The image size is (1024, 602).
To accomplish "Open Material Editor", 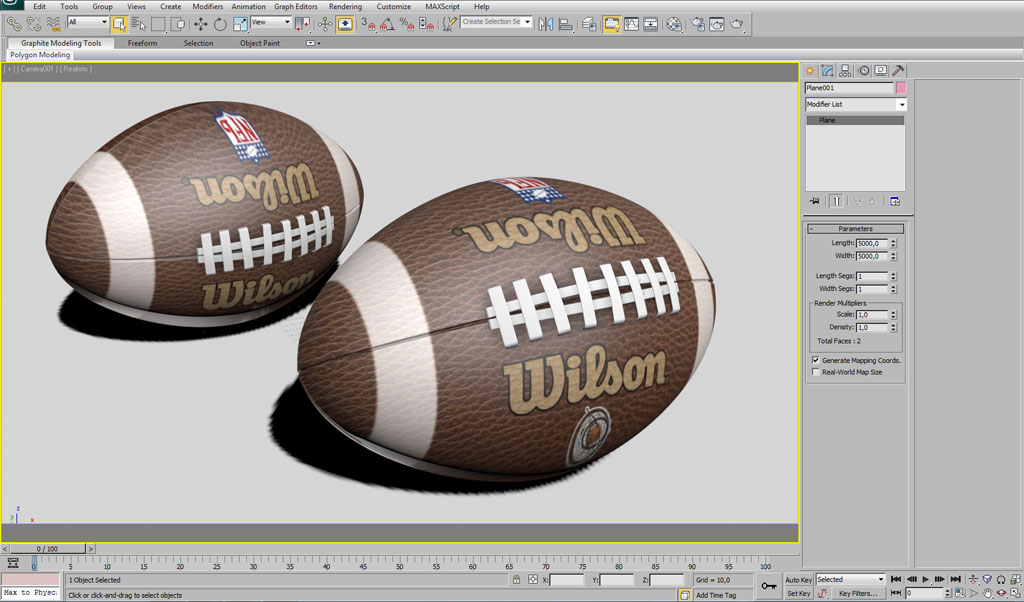I will click(674, 24).
